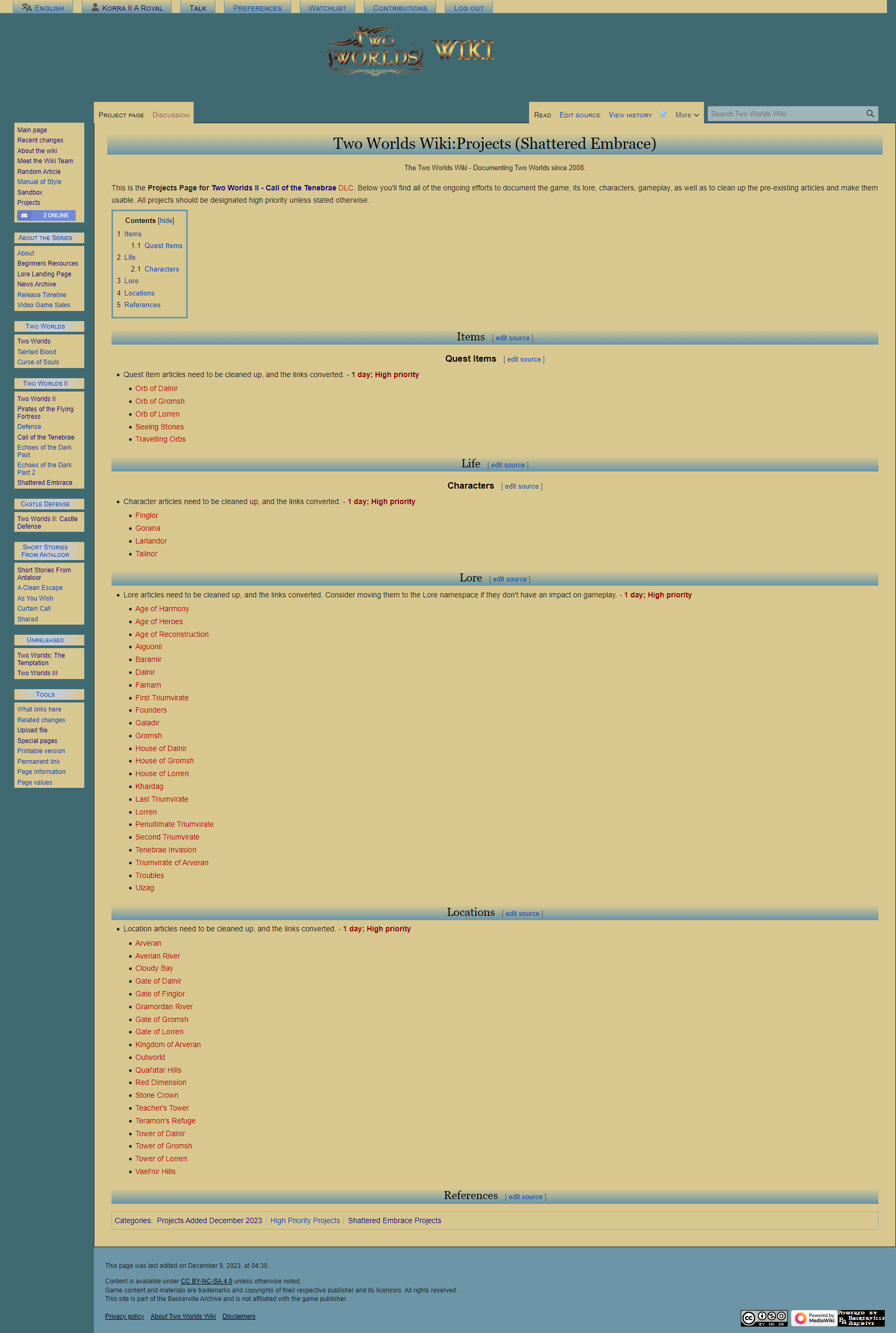Open the Edit source tab
Image resolution: width=896 pixels, height=1333 pixels.
579,115
